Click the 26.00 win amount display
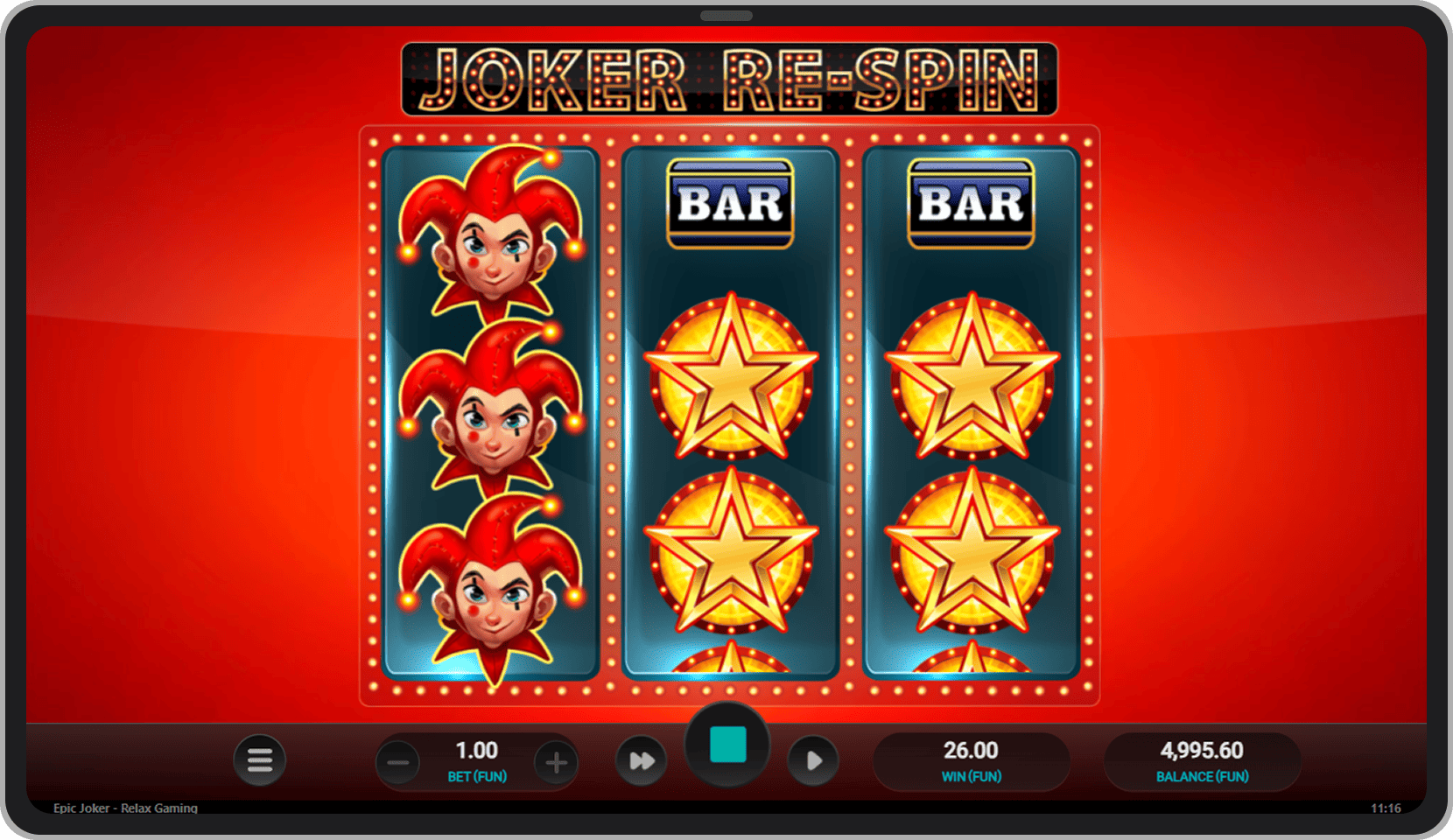1453x840 pixels. pos(971,751)
